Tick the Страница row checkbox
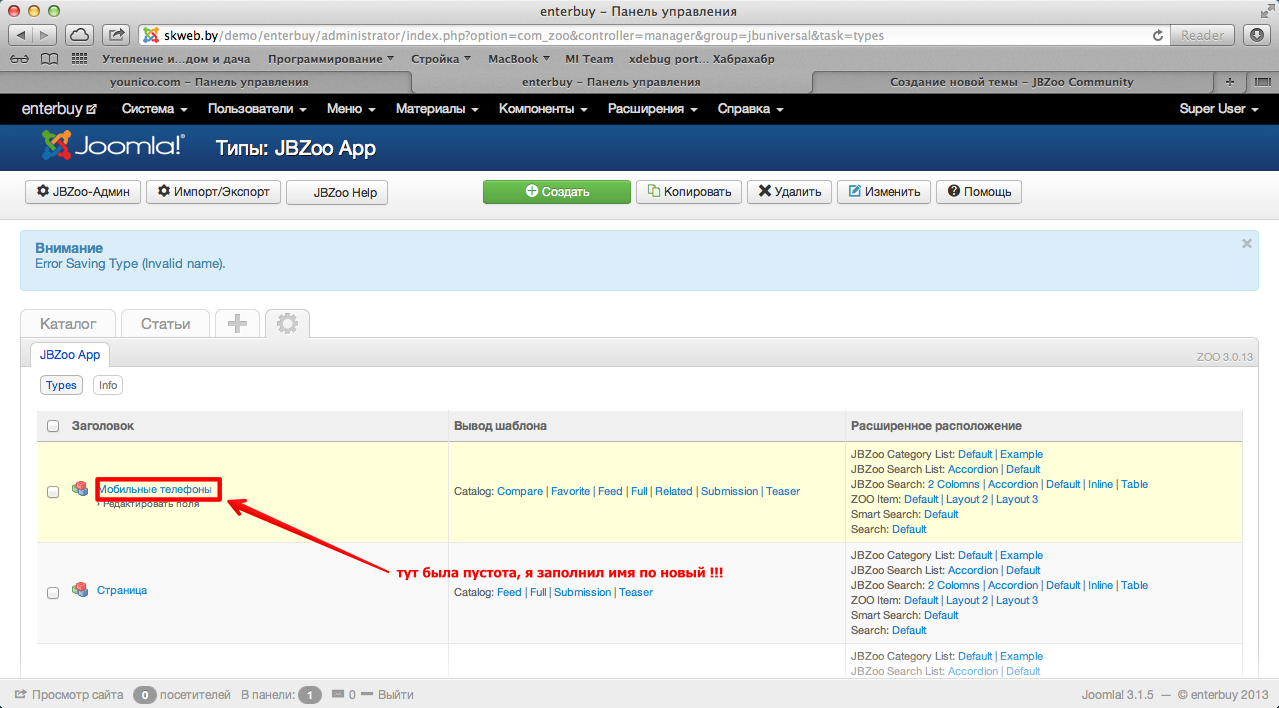 pos(53,592)
